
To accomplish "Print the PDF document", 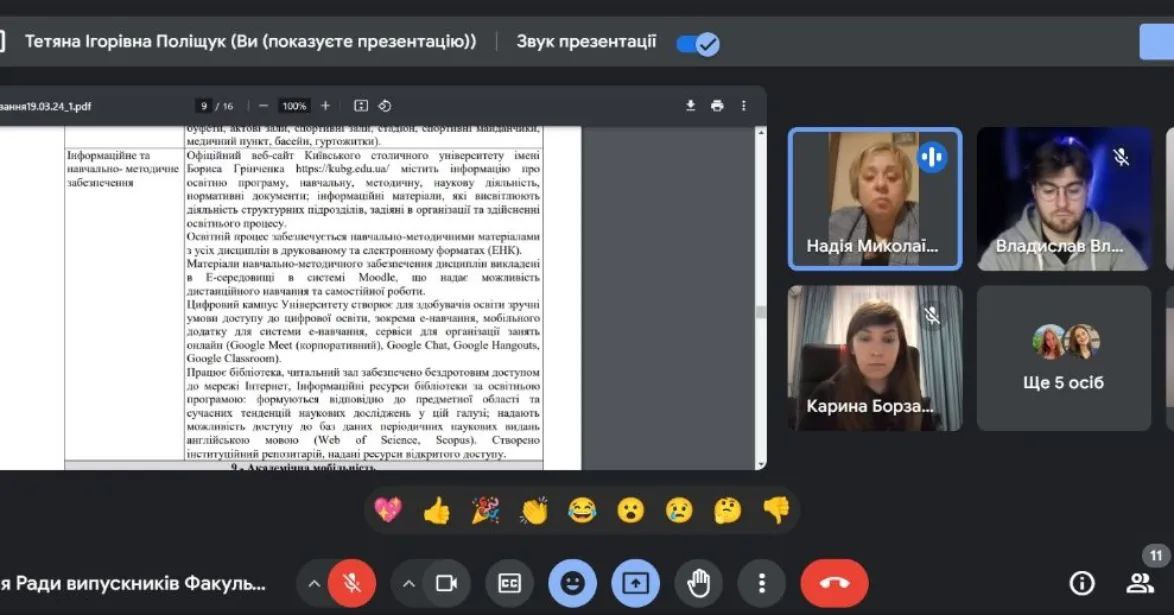I will click(717, 106).
